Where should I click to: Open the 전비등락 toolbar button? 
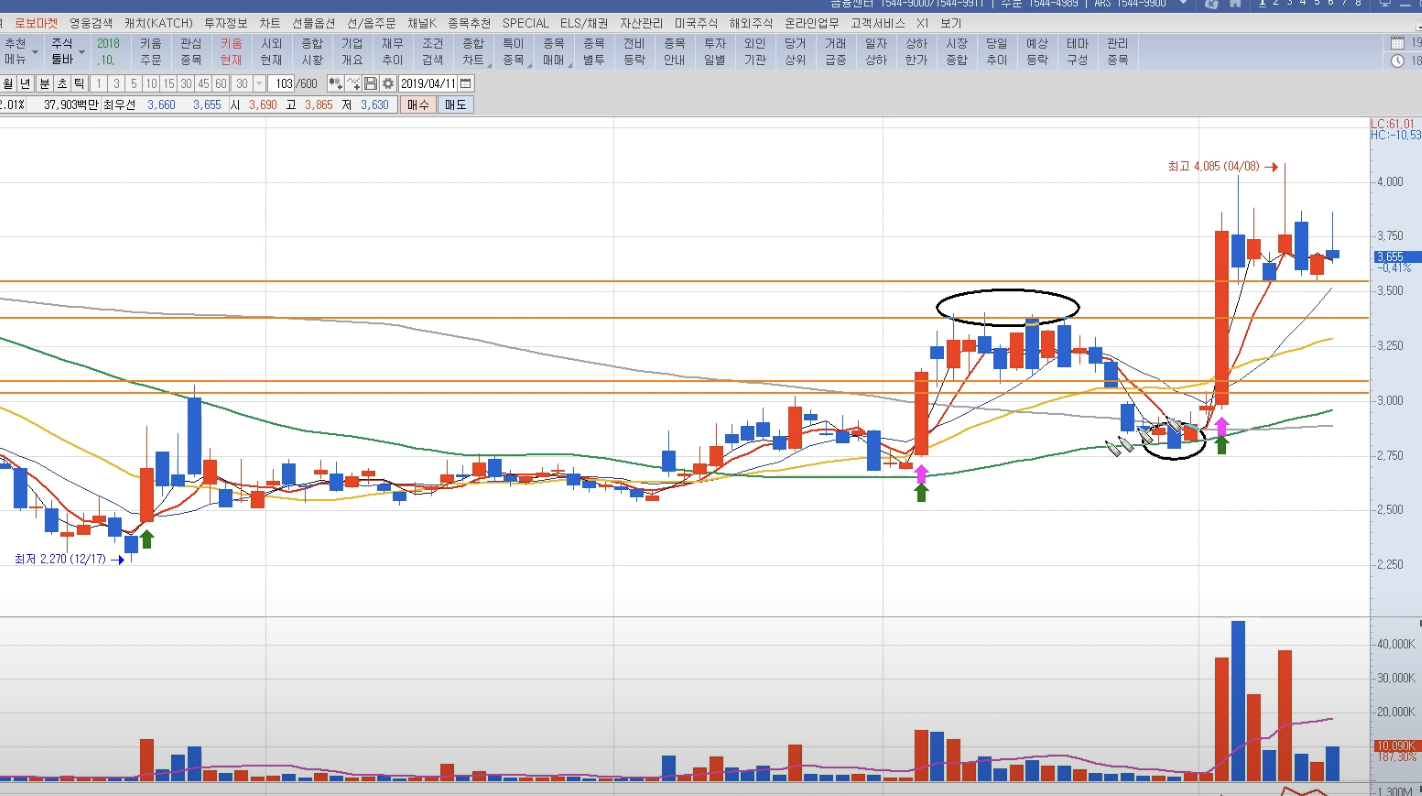[634, 52]
